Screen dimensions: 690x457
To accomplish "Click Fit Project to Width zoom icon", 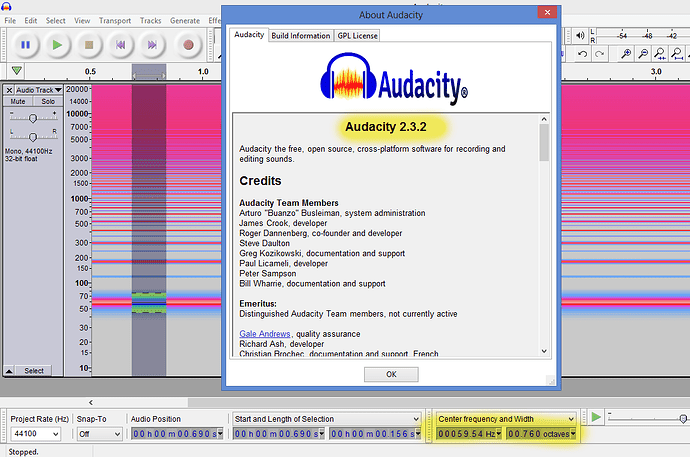I will pyautogui.click(x=677, y=54).
